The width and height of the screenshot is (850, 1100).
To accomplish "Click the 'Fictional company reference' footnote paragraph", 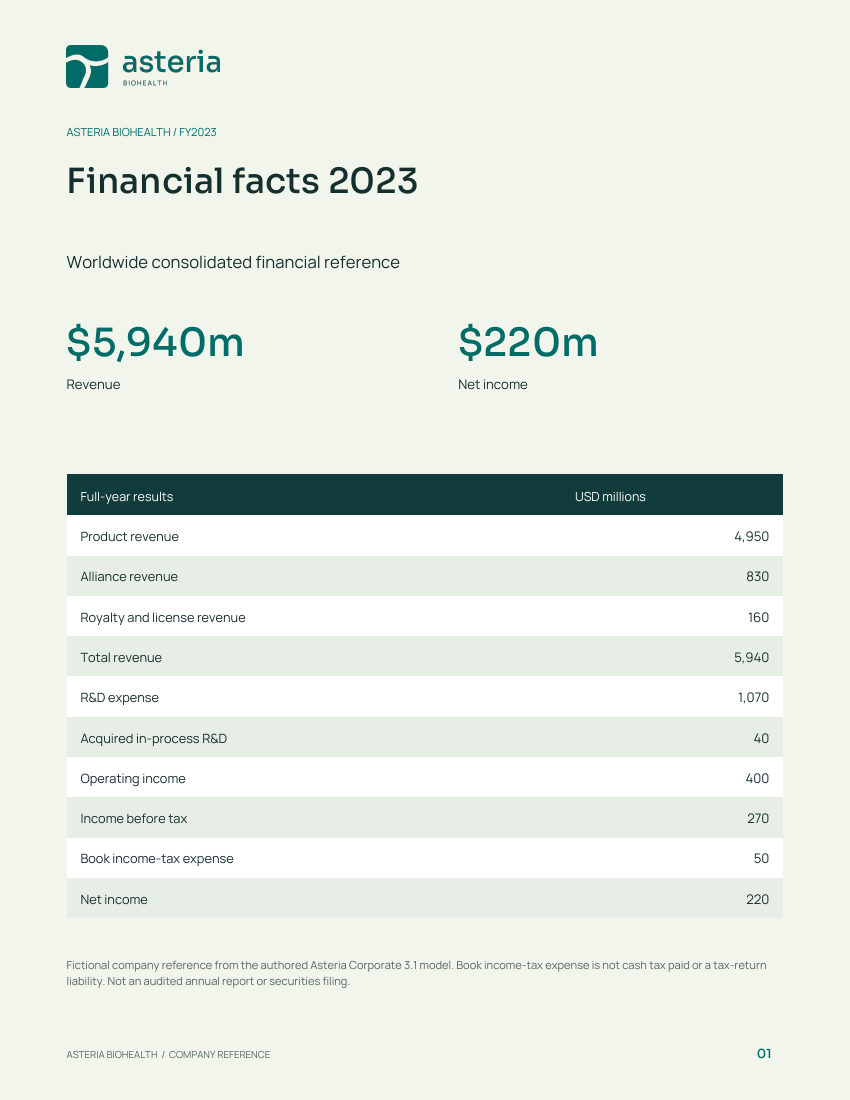I will pyautogui.click(x=416, y=973).
